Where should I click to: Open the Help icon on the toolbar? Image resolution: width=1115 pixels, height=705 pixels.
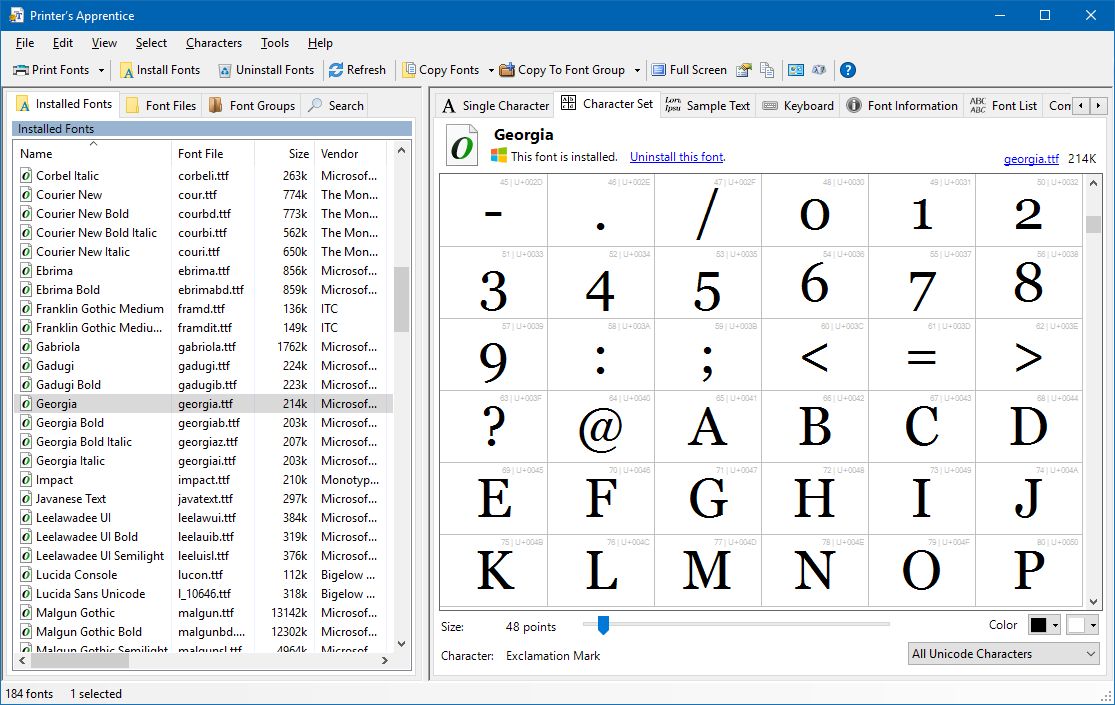click(x=846, y=69)
